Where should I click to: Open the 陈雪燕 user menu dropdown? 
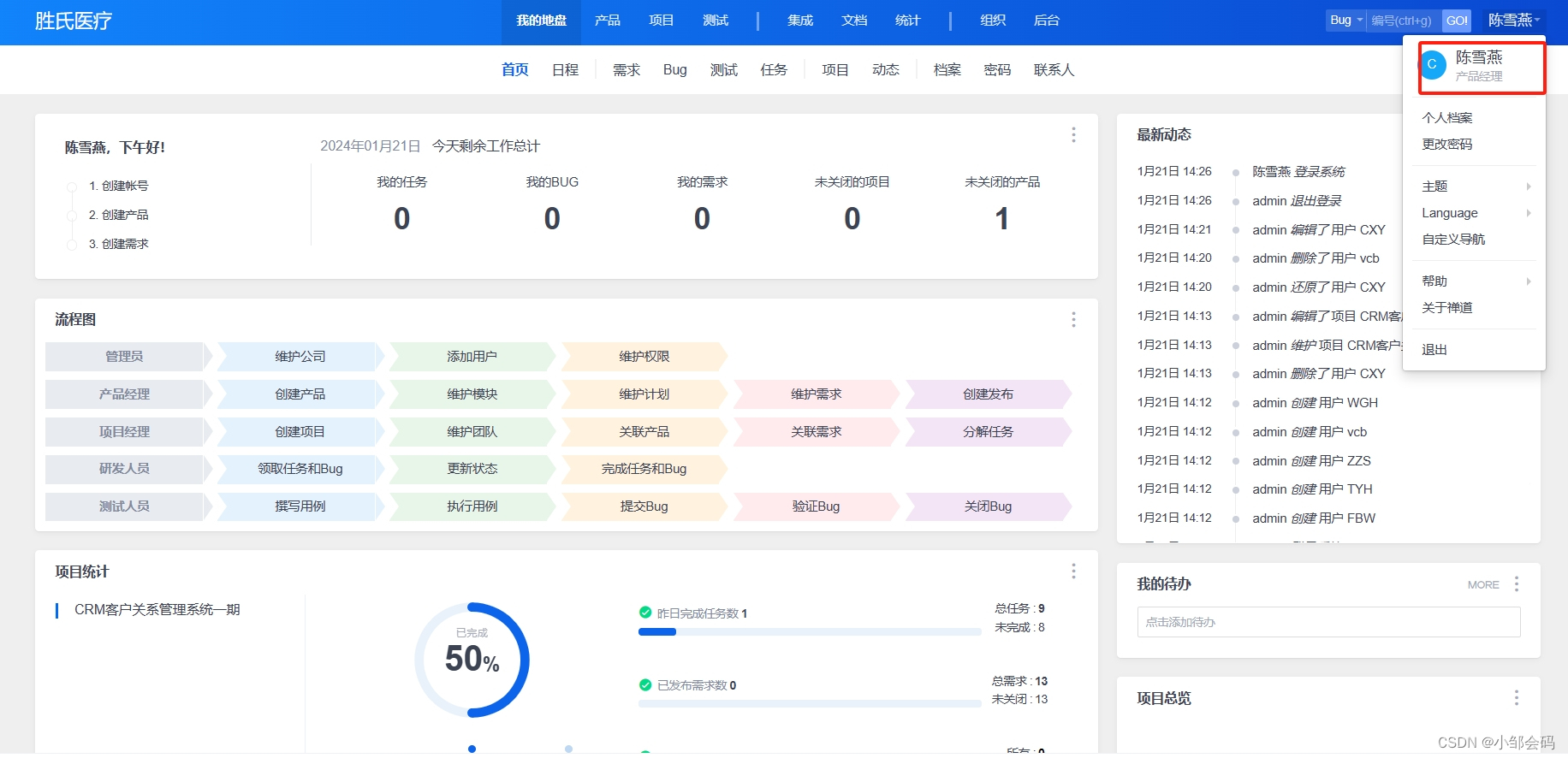coord(1514,20)
